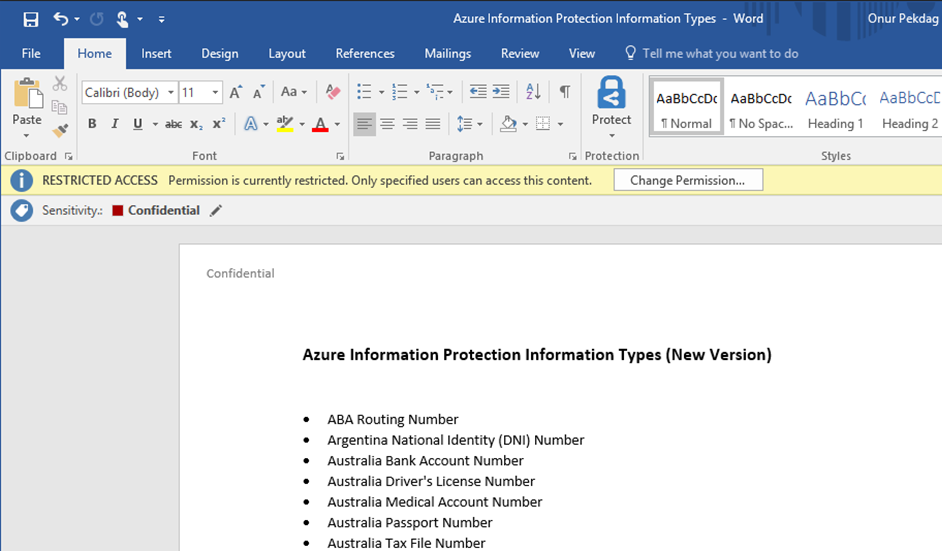Open the File tab
This screenshot has width=942, height=551.
31,53
